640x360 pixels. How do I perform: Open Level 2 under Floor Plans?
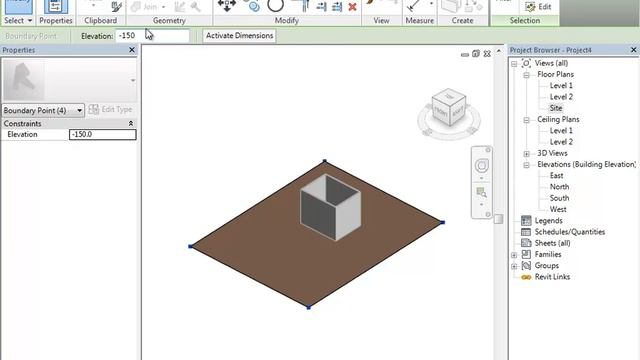[561, 97]
